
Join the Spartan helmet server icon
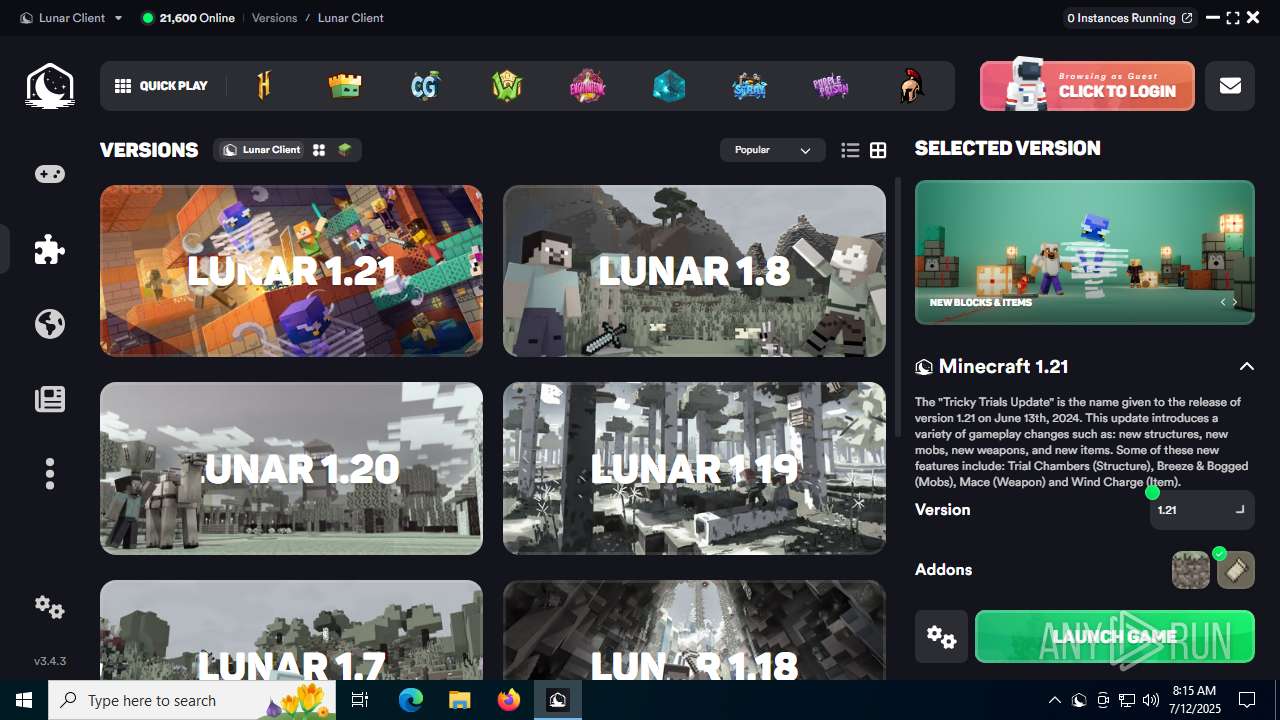(x=911, y=86)
